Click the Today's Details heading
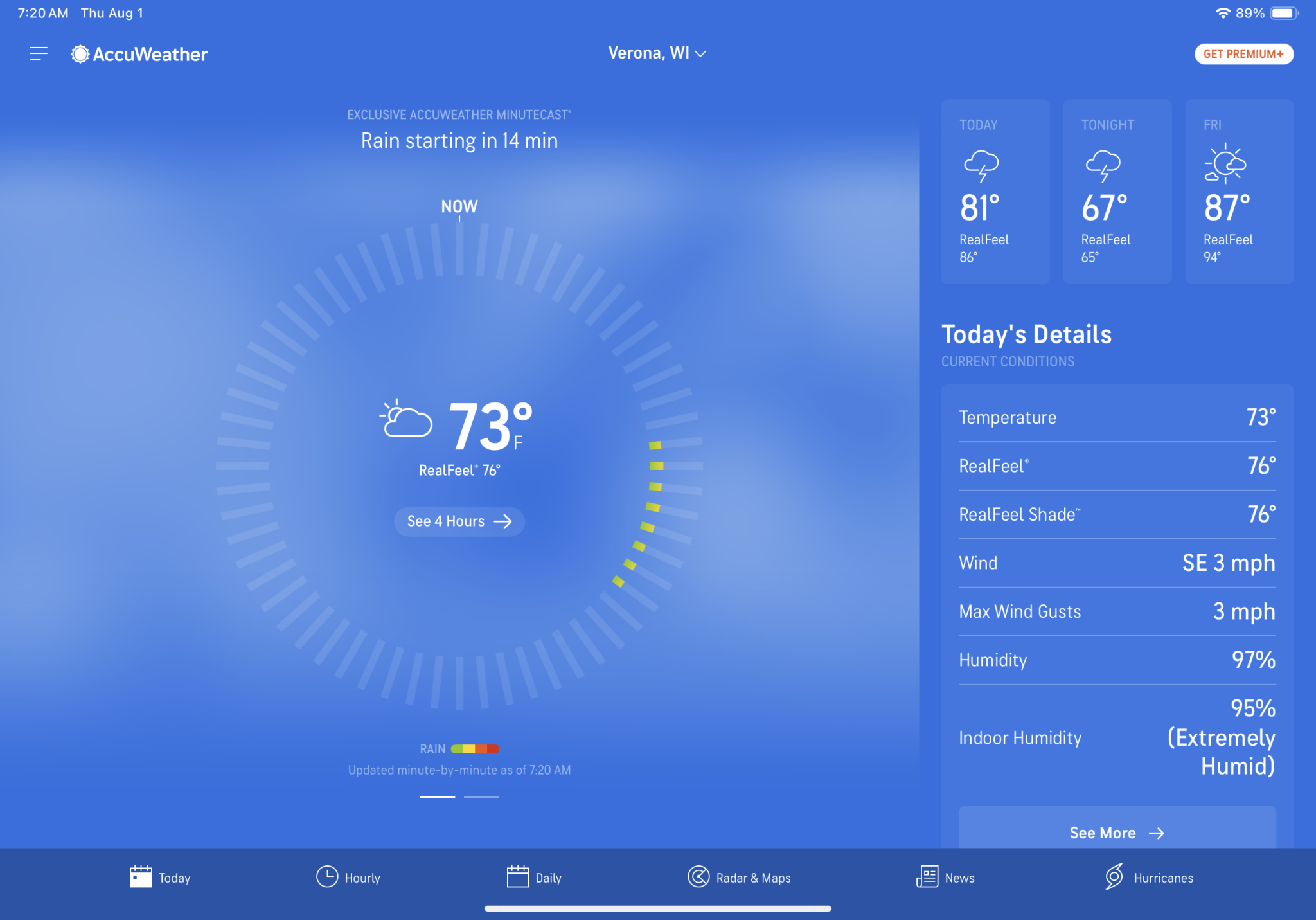 pyautogui.click(x=1026, y=335)
